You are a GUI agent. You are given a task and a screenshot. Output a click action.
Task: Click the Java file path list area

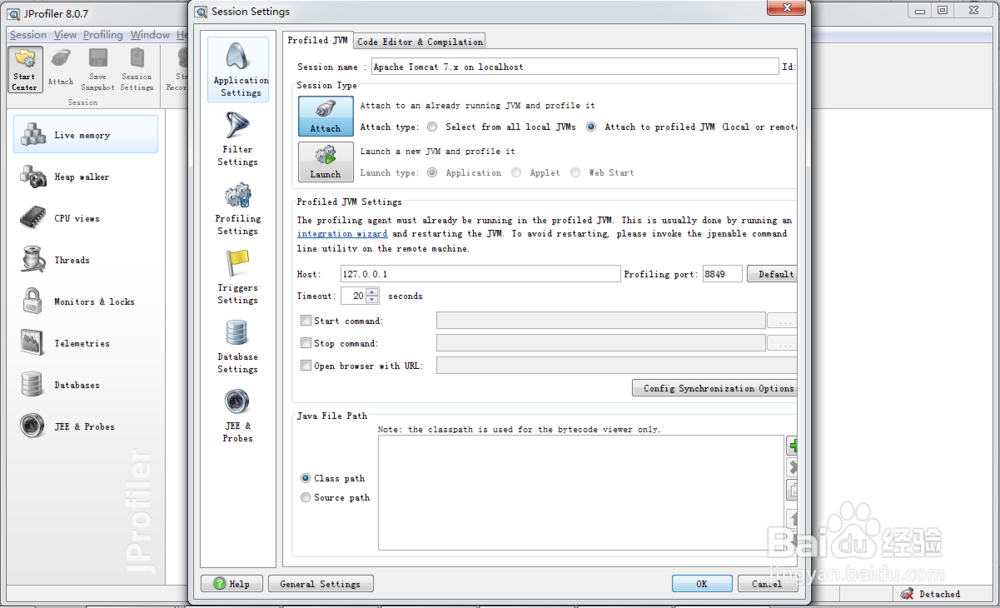[580, 493]
